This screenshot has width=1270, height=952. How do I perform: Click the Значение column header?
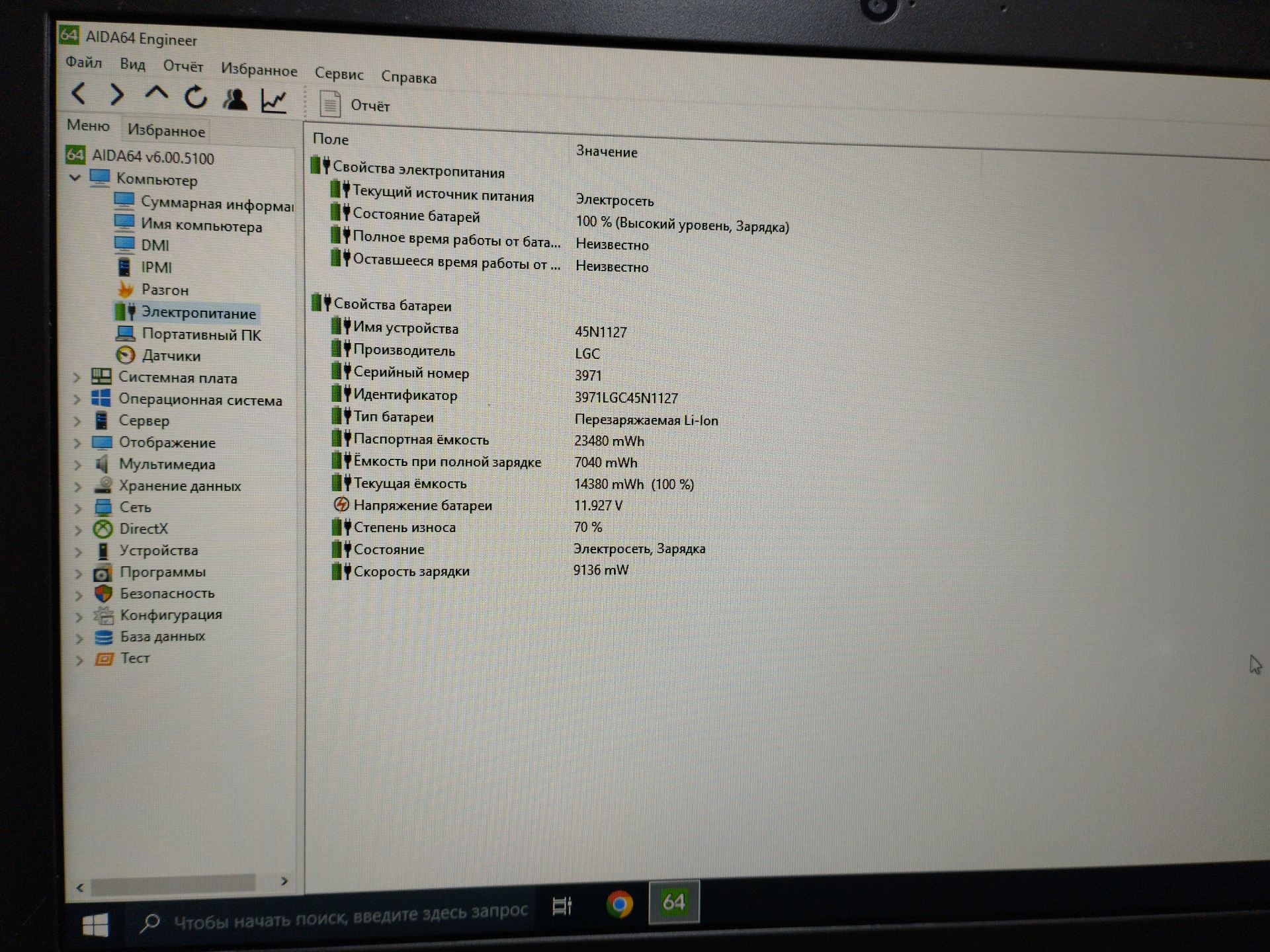(x=607, y=151)
